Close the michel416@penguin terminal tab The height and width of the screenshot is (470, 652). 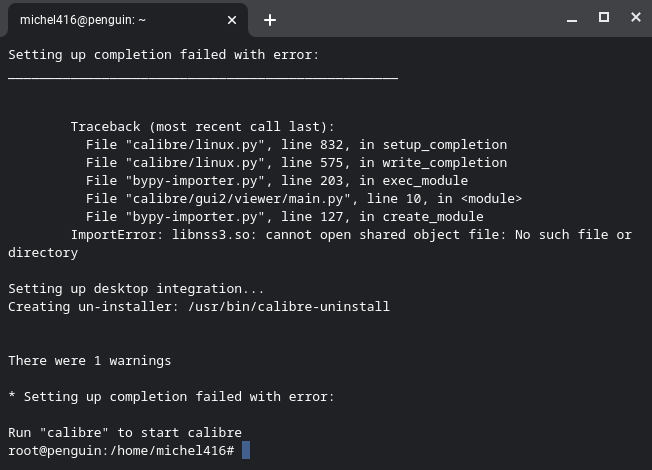232,19
